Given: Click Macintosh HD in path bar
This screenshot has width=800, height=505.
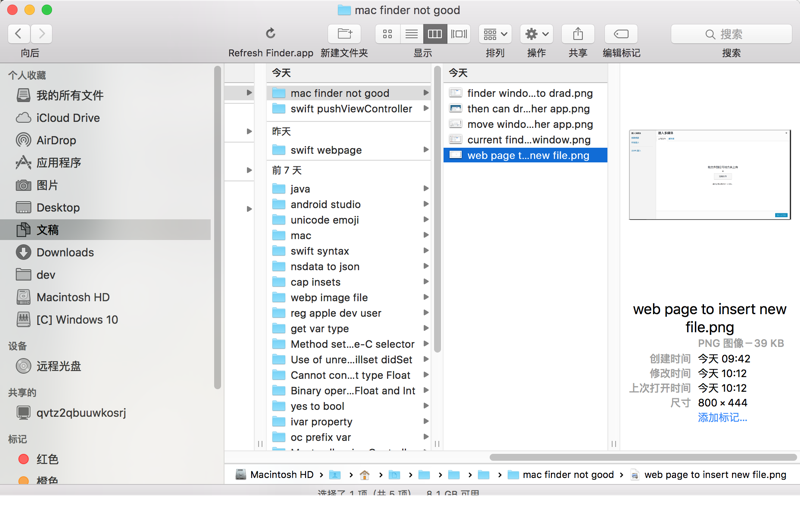Looking at the screenshot, I should click(275, 474).
